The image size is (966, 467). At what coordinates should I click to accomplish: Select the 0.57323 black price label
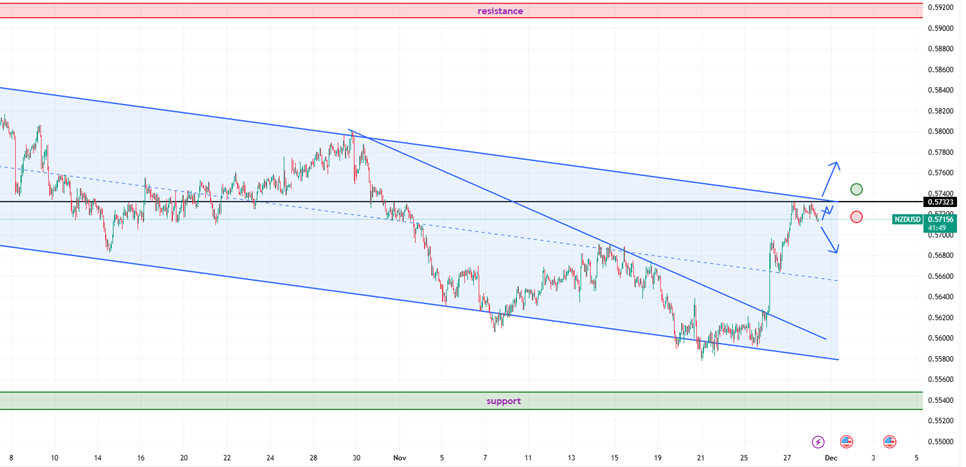[x=941, y=202]
